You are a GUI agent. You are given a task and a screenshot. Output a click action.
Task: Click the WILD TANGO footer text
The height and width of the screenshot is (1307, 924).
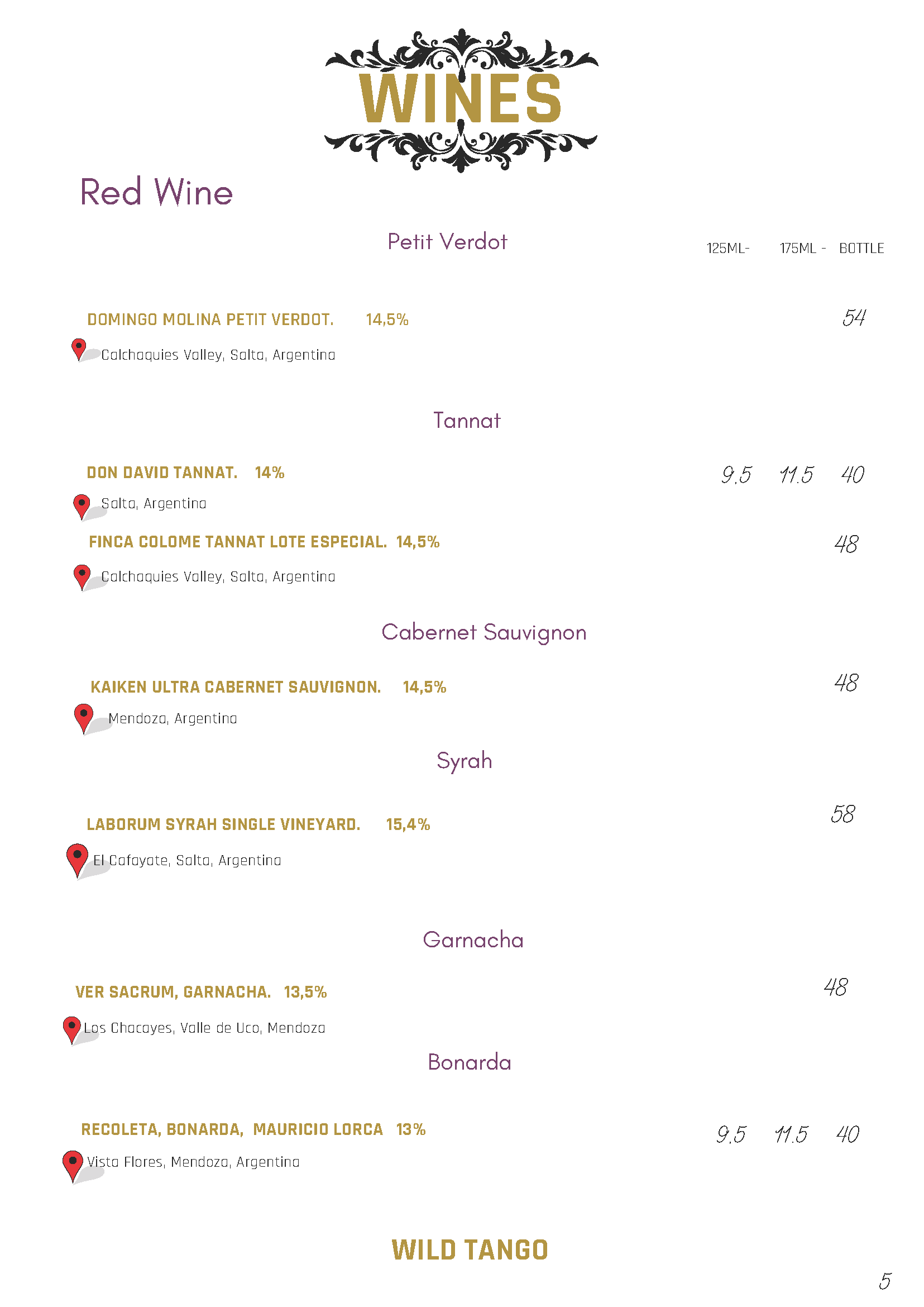click(470, 1251)
